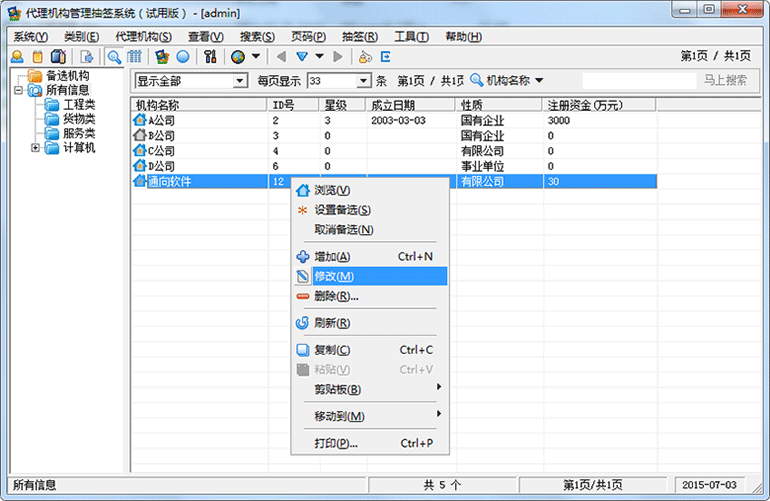Choose 增加(A) in context menu
Image resolution: width=770 pixels, height=501 pixels.
coord(370,256)
